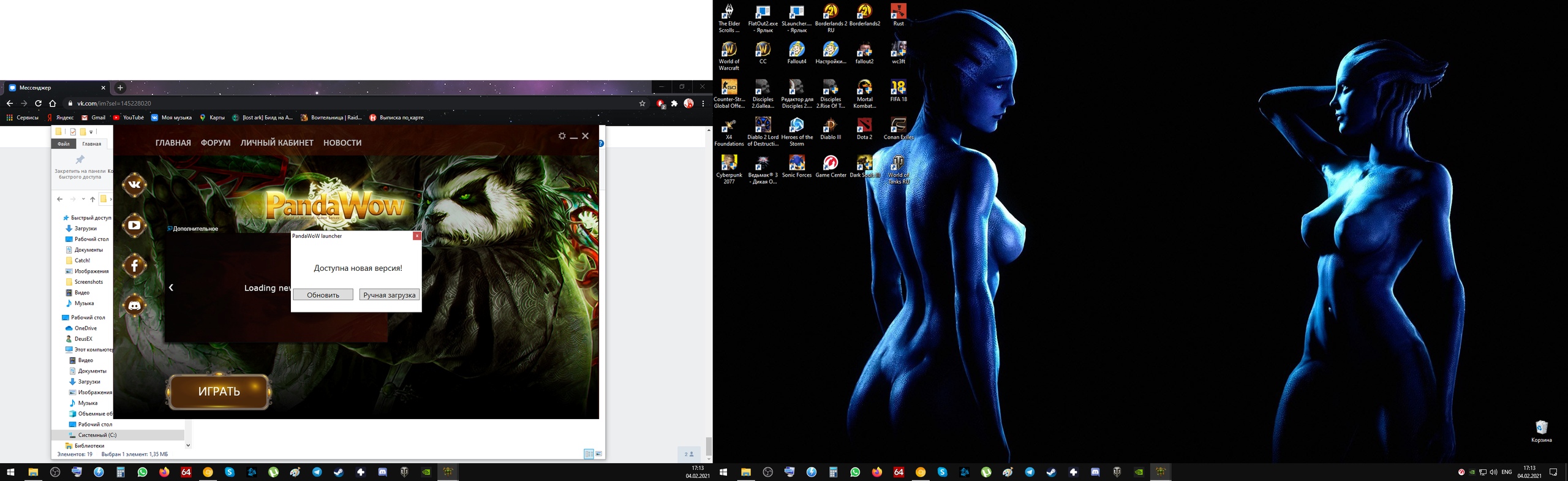Open Chrome extensions puzzle icon

[x=674, y=104]
